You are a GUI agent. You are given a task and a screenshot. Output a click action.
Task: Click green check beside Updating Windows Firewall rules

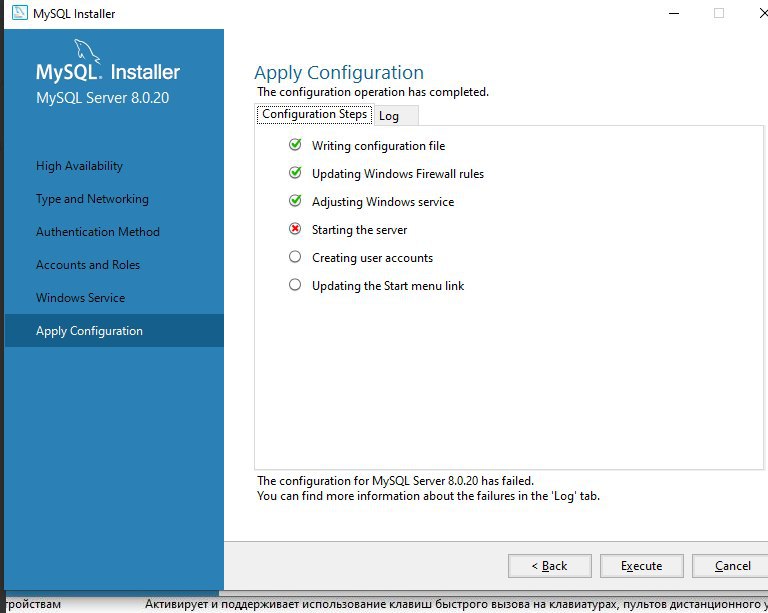[295, 172]
